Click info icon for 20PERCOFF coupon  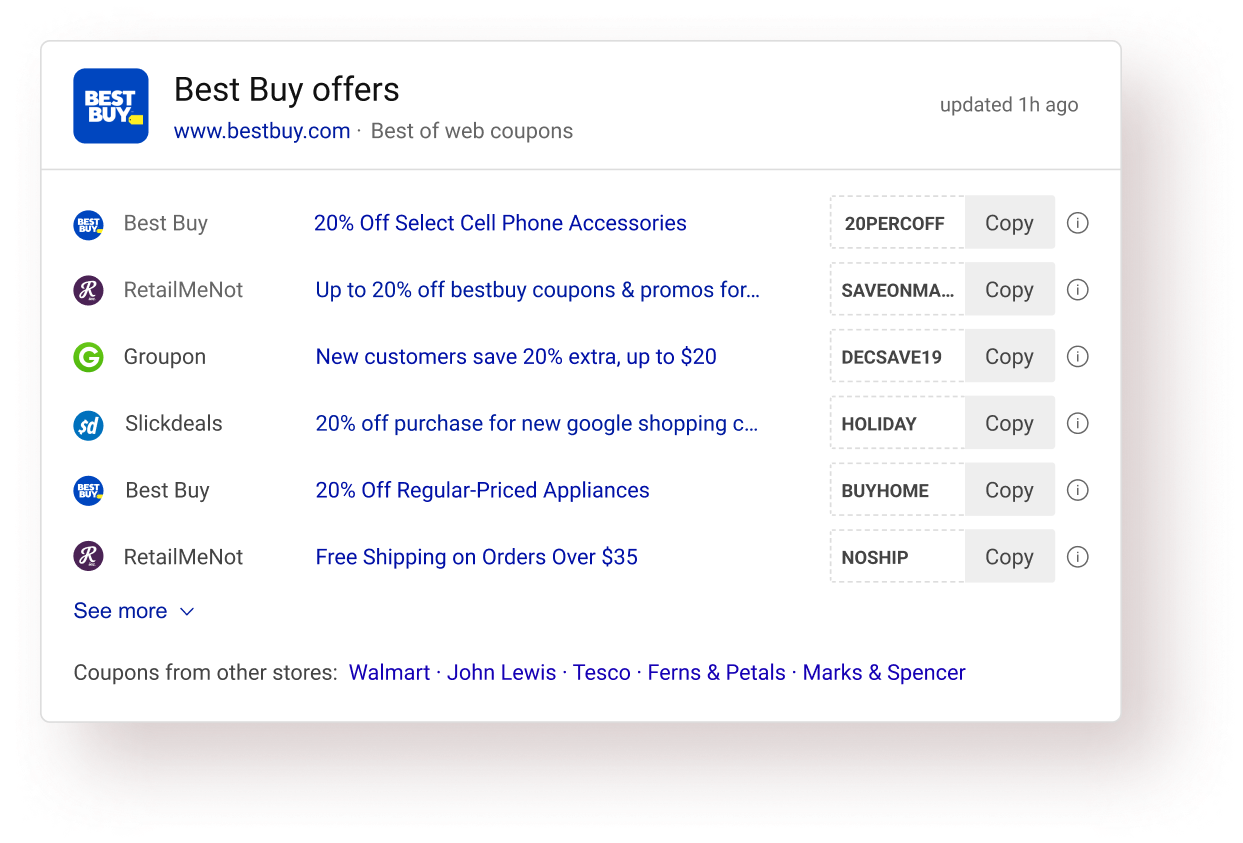click(1077, 223)
